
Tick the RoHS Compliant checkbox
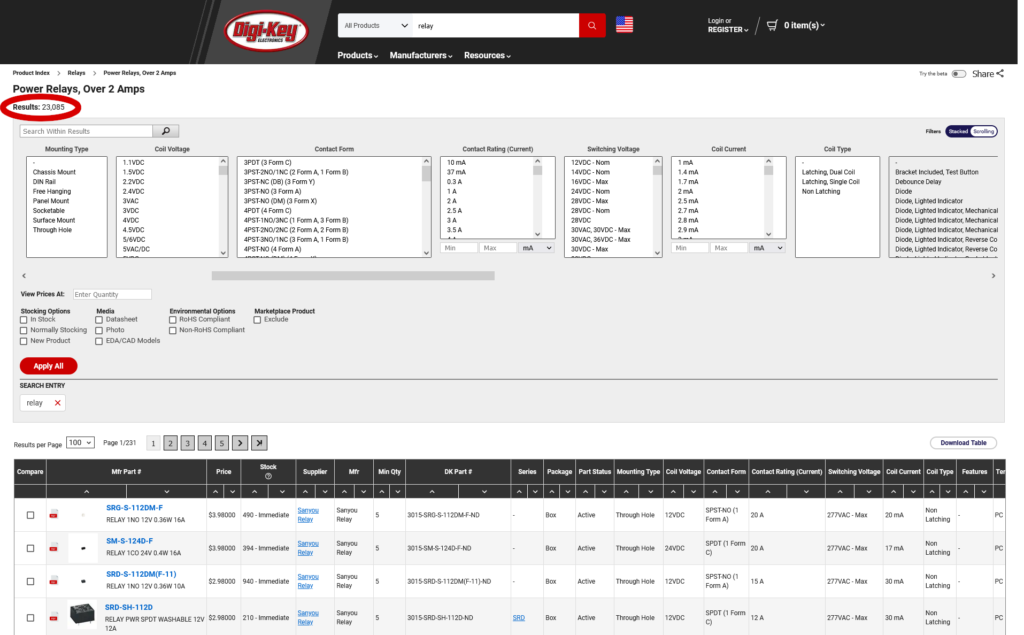(x=172, y=320)
